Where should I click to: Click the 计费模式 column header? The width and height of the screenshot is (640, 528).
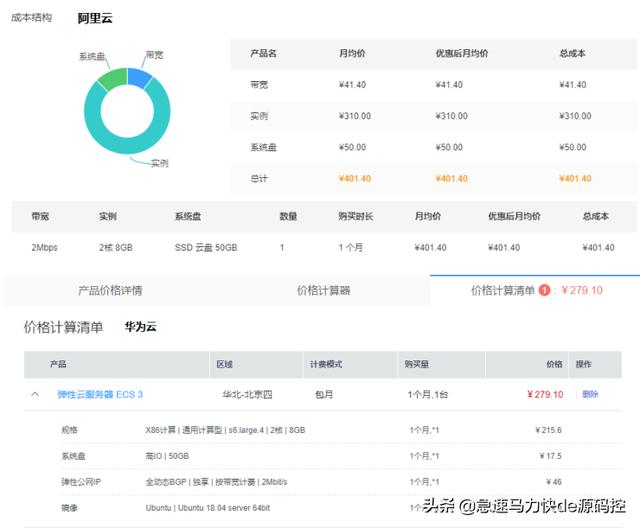tap(326, 364)
